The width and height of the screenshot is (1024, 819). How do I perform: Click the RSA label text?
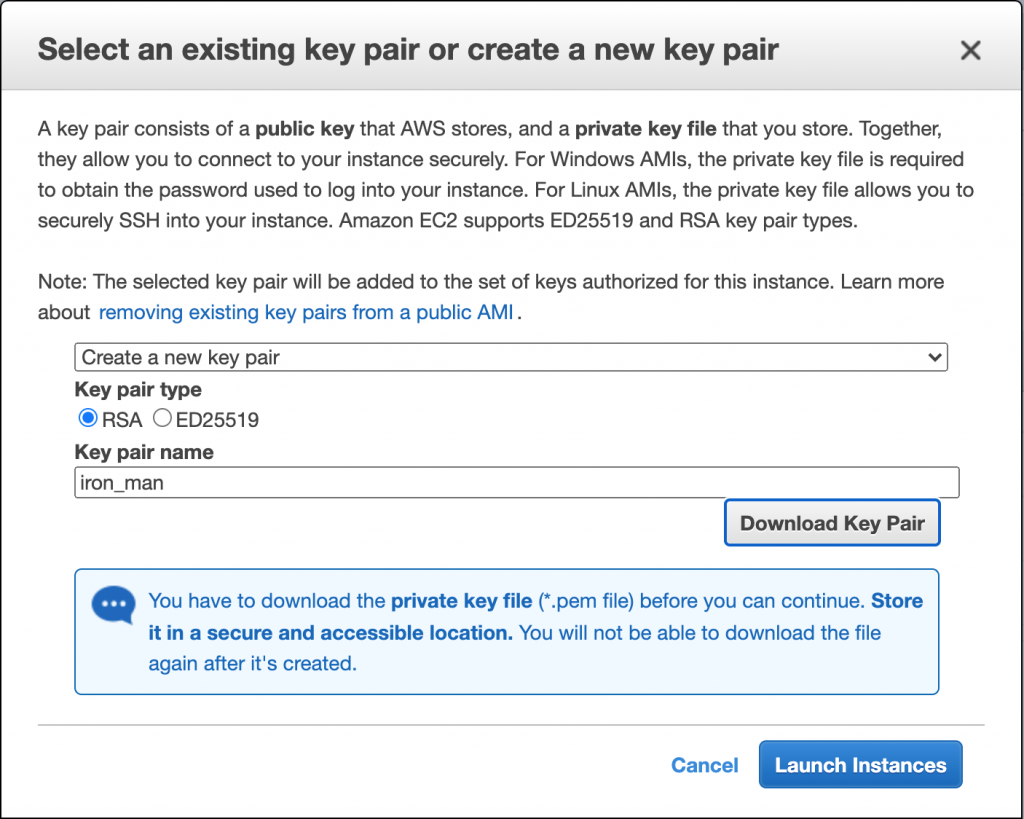coord(122,420)
